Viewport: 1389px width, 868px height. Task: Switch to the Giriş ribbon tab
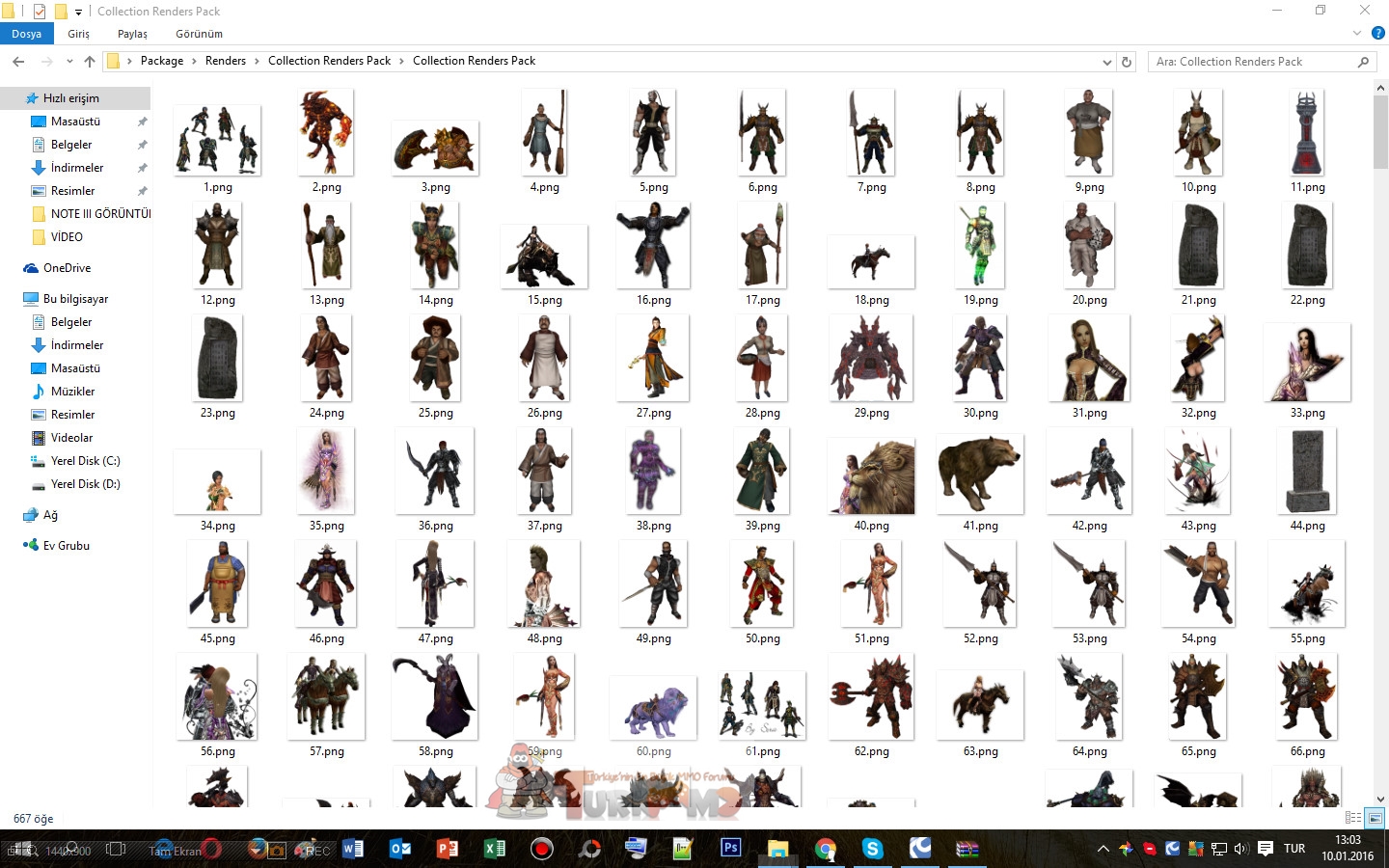[79, 34]
